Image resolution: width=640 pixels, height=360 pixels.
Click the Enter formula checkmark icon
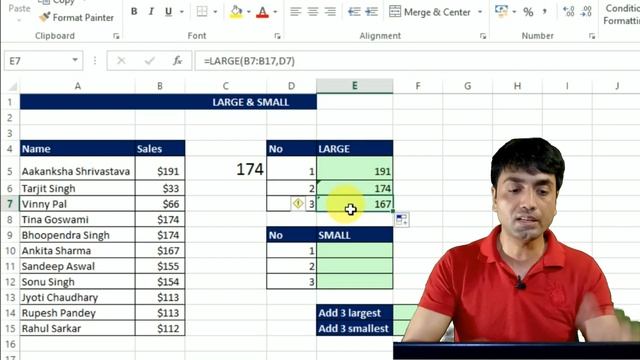[149, 61]
